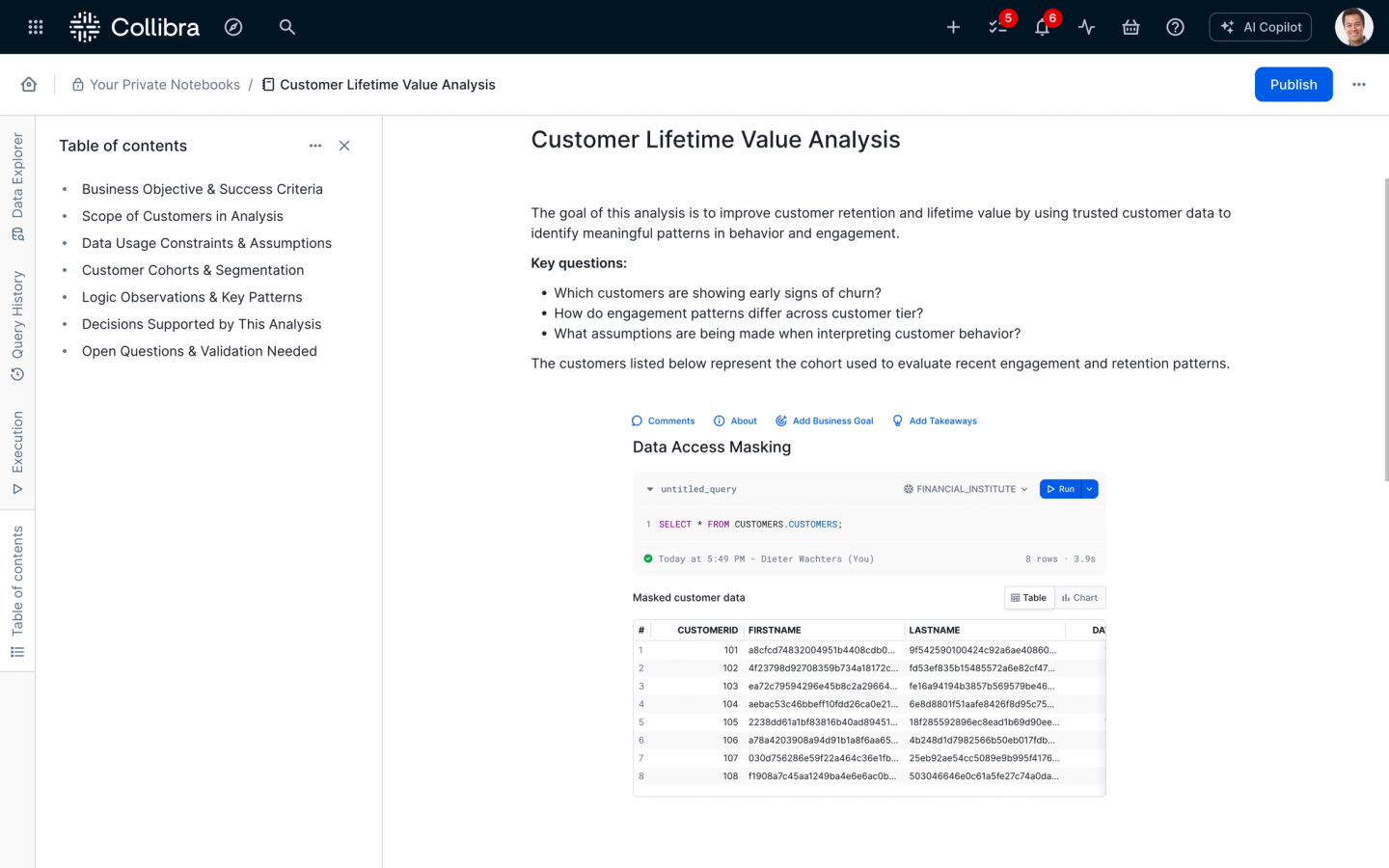Open the FINANCIAL_INSTITUTE connection dropdown

966,489
